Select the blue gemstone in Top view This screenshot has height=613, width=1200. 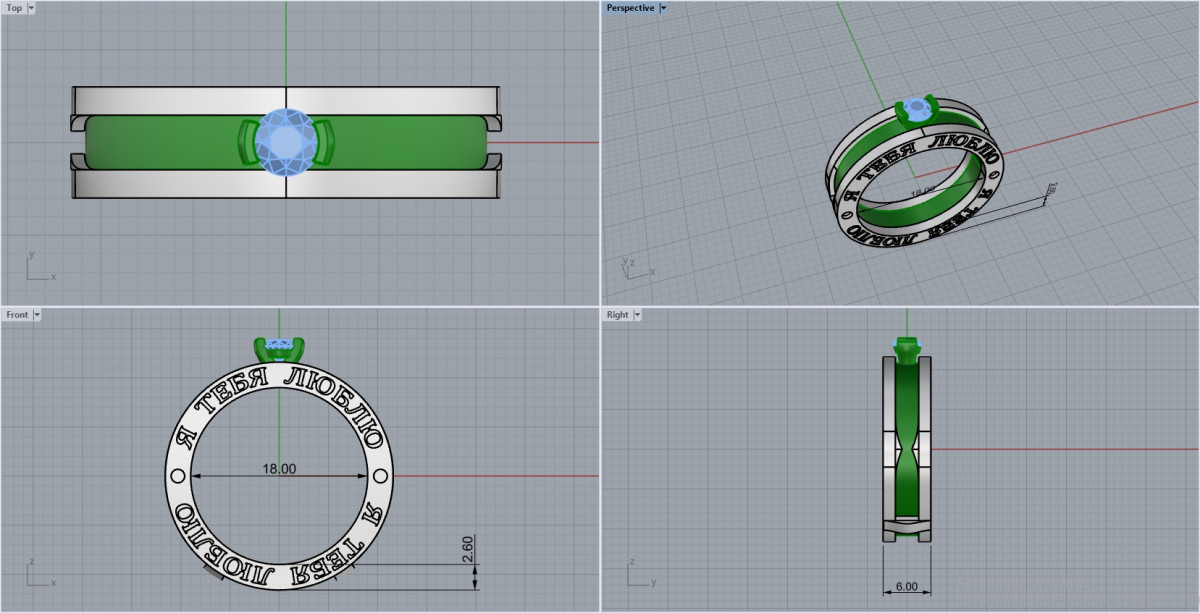(x=286, y=142)
